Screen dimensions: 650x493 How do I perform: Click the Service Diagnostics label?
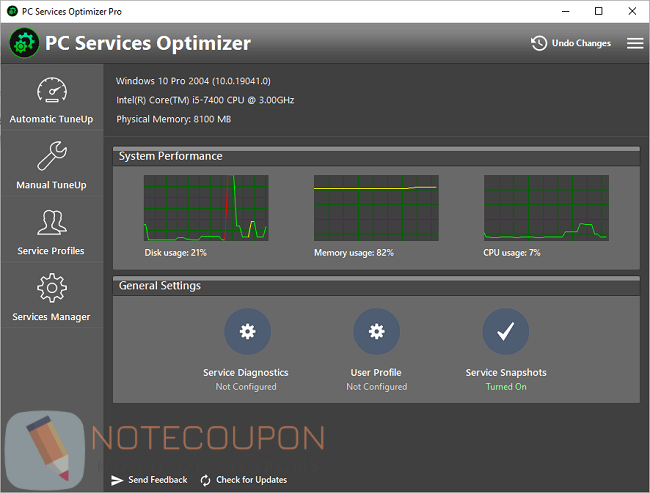coord(246,372)
